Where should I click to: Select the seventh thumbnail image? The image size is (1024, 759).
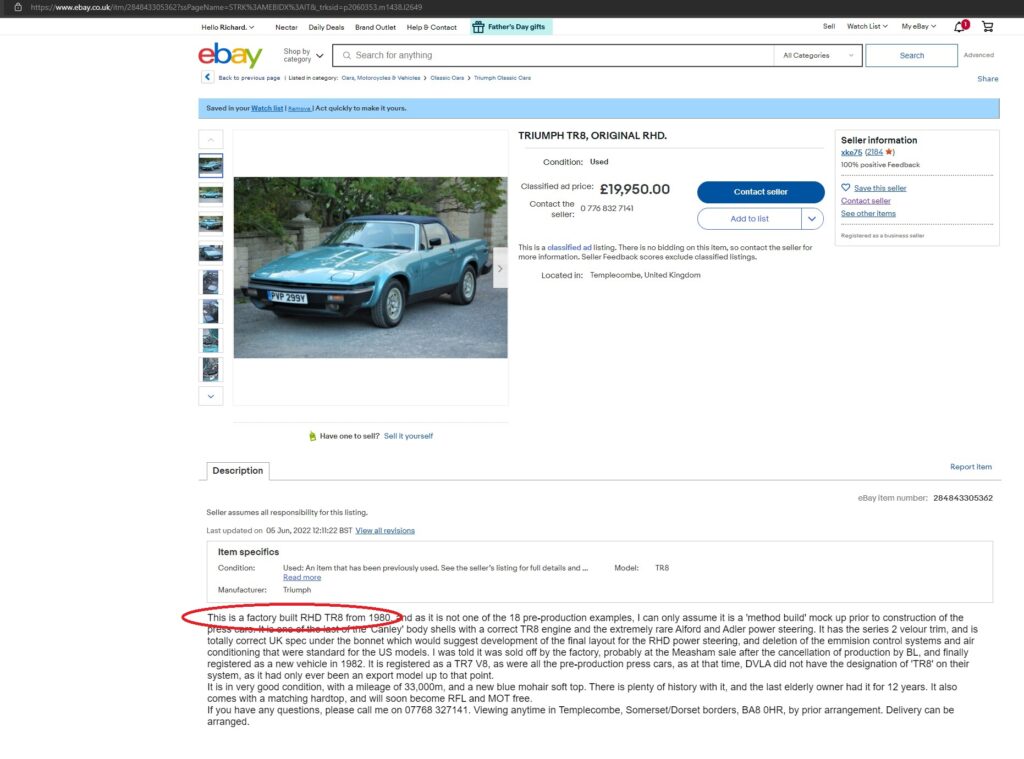pos(210,340)
